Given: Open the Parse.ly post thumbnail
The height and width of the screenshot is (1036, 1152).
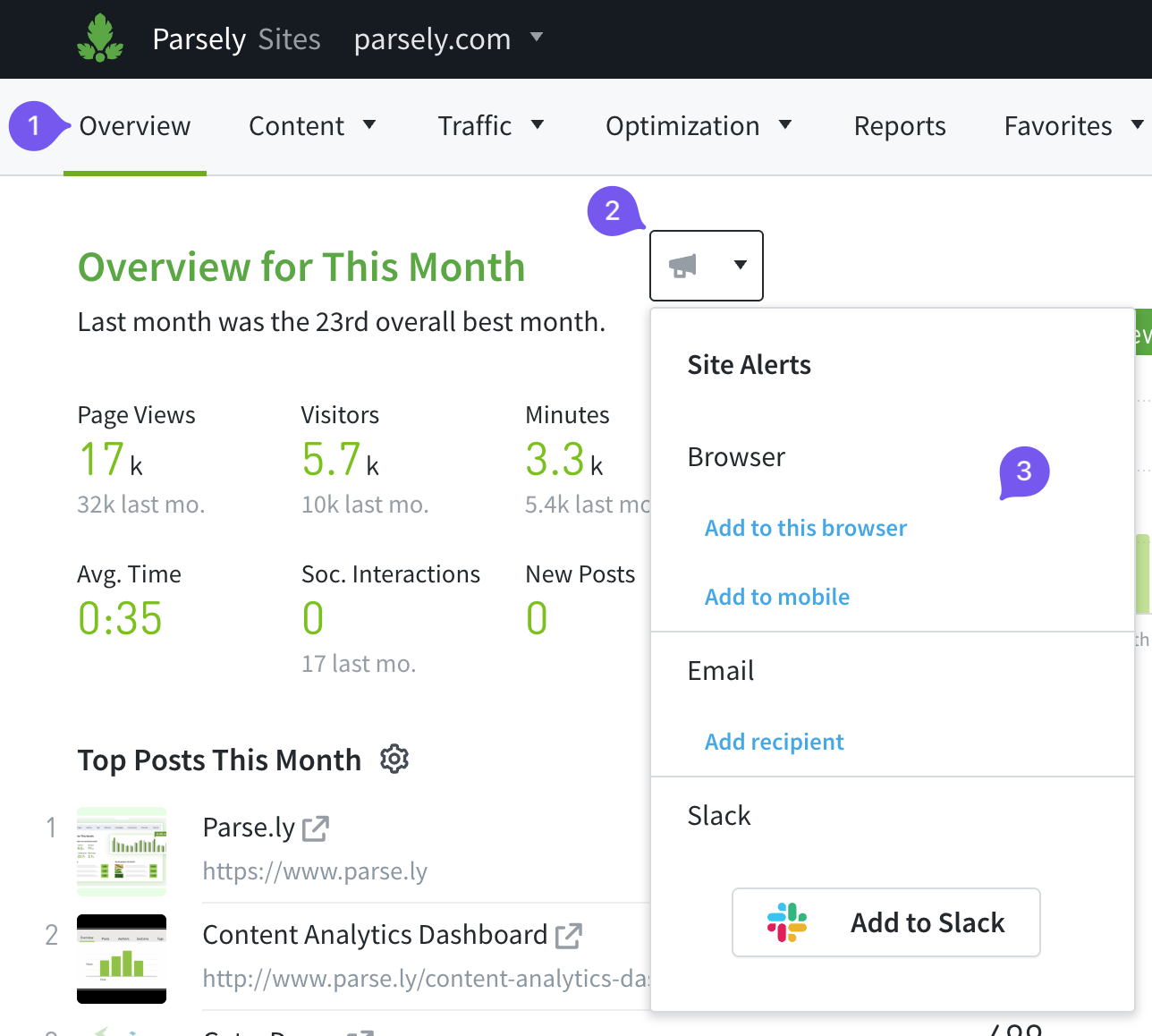Looking at the screenshot, I should tap(122, 852).
